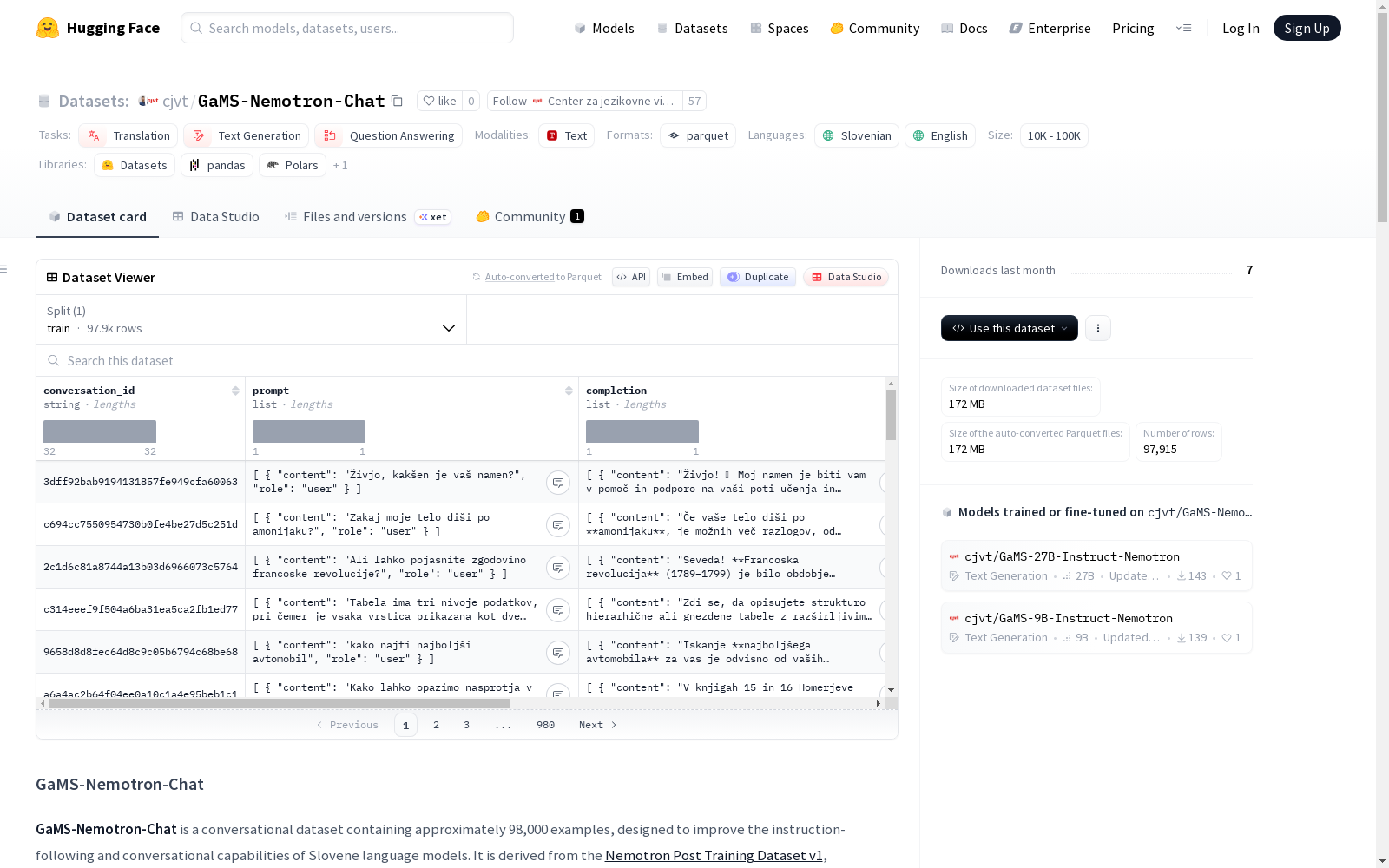Screen dimensions: 1389x868
Task: Open the Community tab with 1 discussion
Action: coord(530,217)
